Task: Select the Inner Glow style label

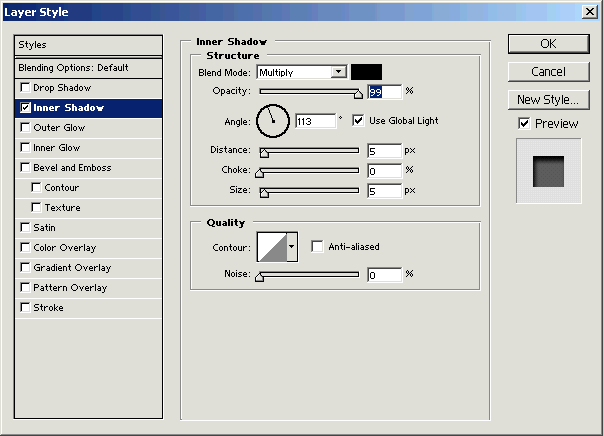Action: click(57, 148)
